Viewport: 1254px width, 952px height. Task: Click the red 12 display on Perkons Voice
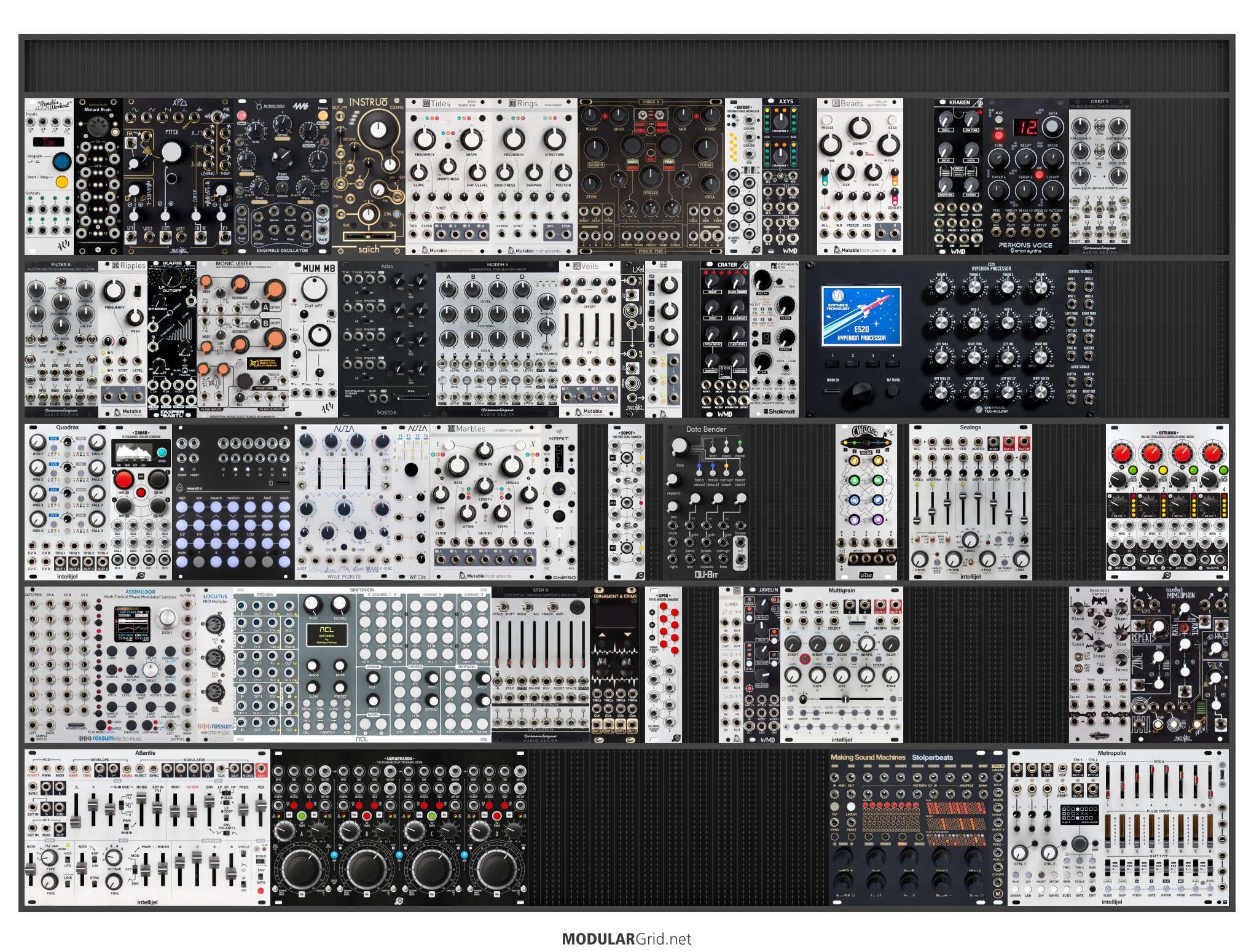(x=1025, y=127)
